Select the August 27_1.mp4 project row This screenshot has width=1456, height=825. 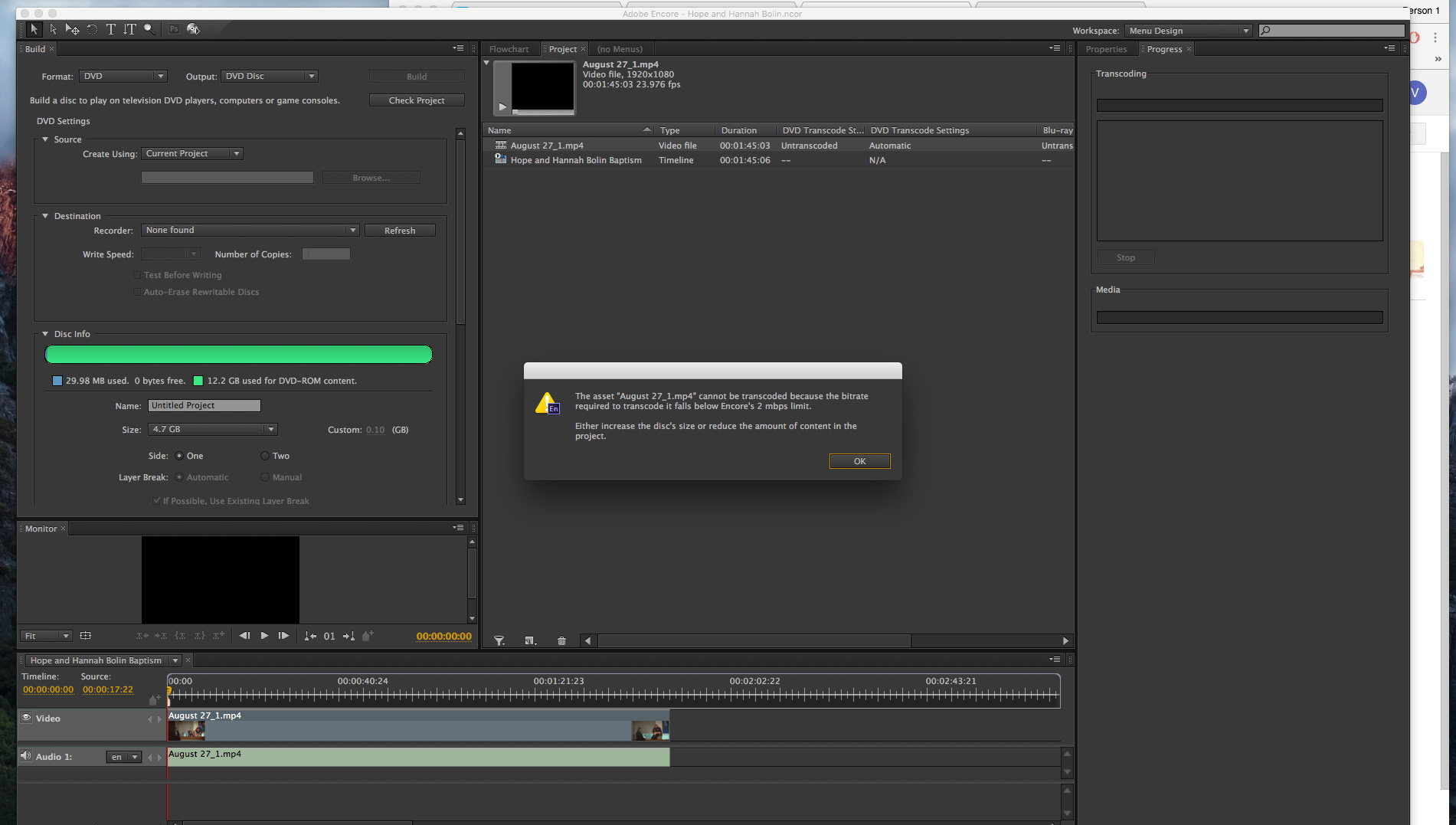(777, 146)
